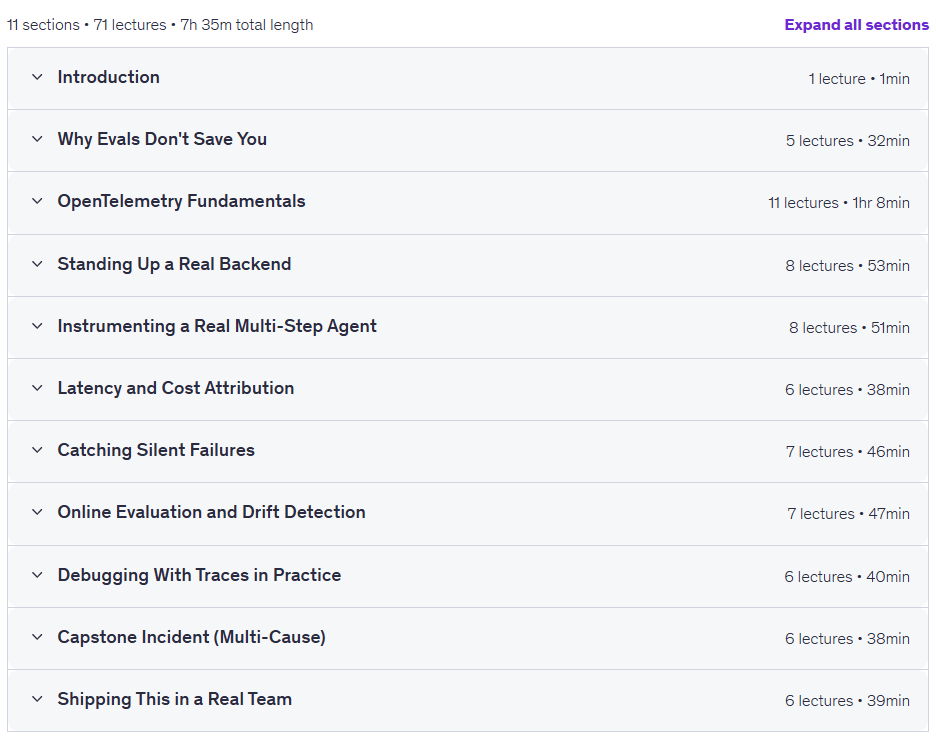Select Instrumenting a Real Multi-Step Agent title

pos(217,326)
